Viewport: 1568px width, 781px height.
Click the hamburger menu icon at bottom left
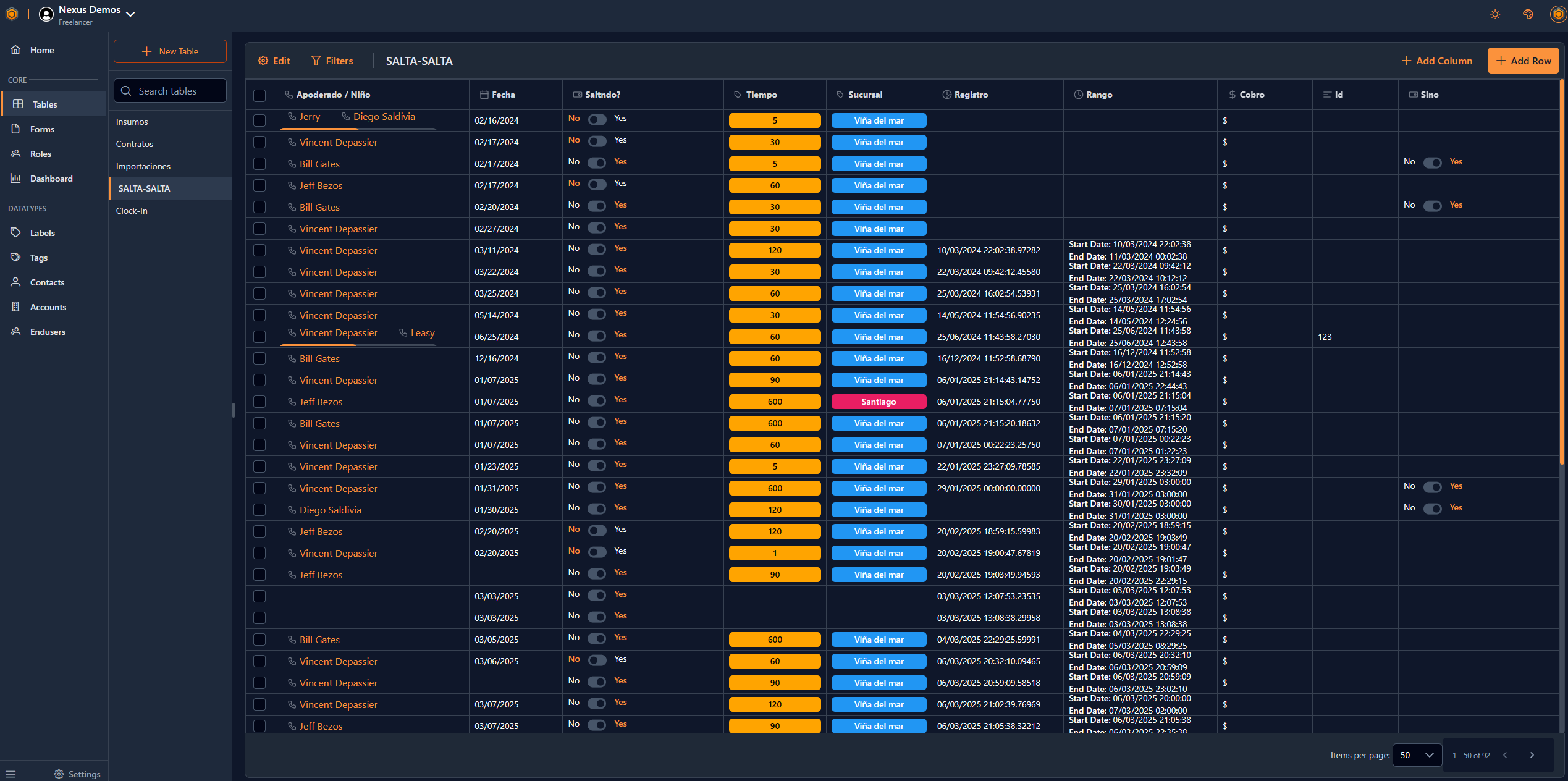click(11, 774)
